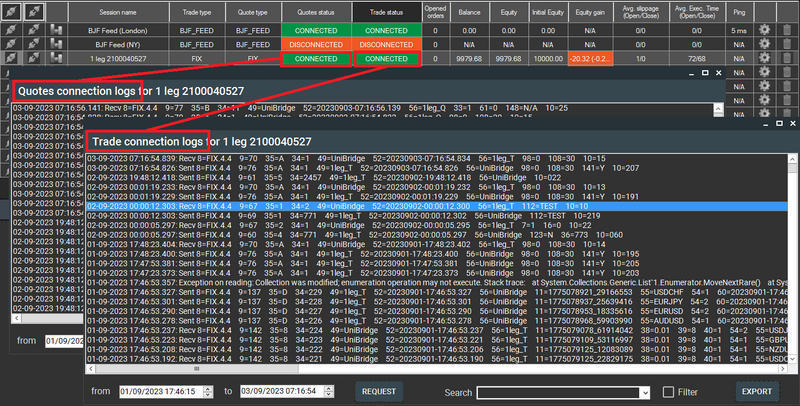800x406 pixels.
Task: Click disconnected quotes status for BJF Feed (NY)
Action: 315,45
